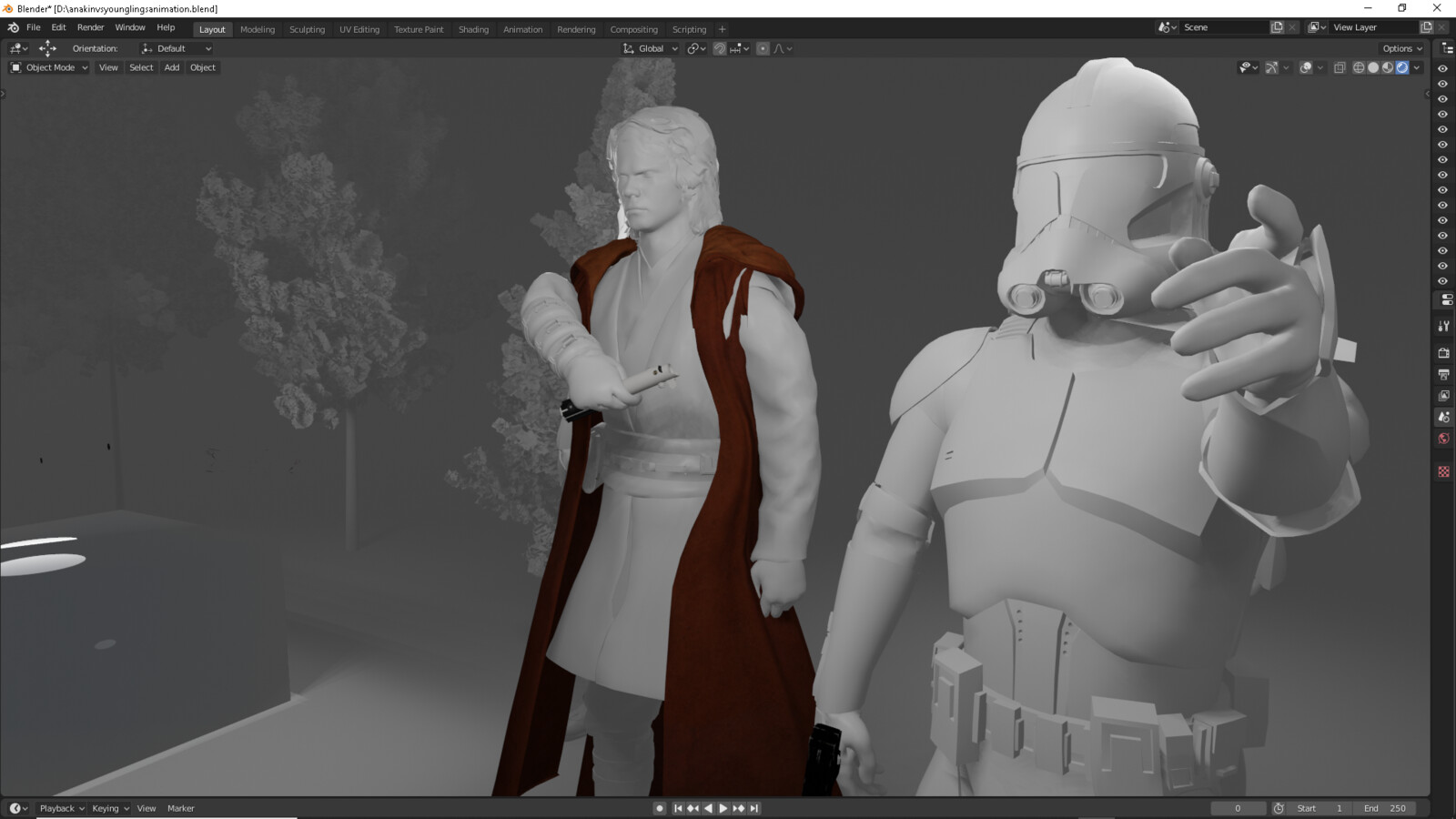The height and width of the screenshot is (819, 1456).
Task: Switch to the Animation workspace tab
Action: click(x=522, y=29)
